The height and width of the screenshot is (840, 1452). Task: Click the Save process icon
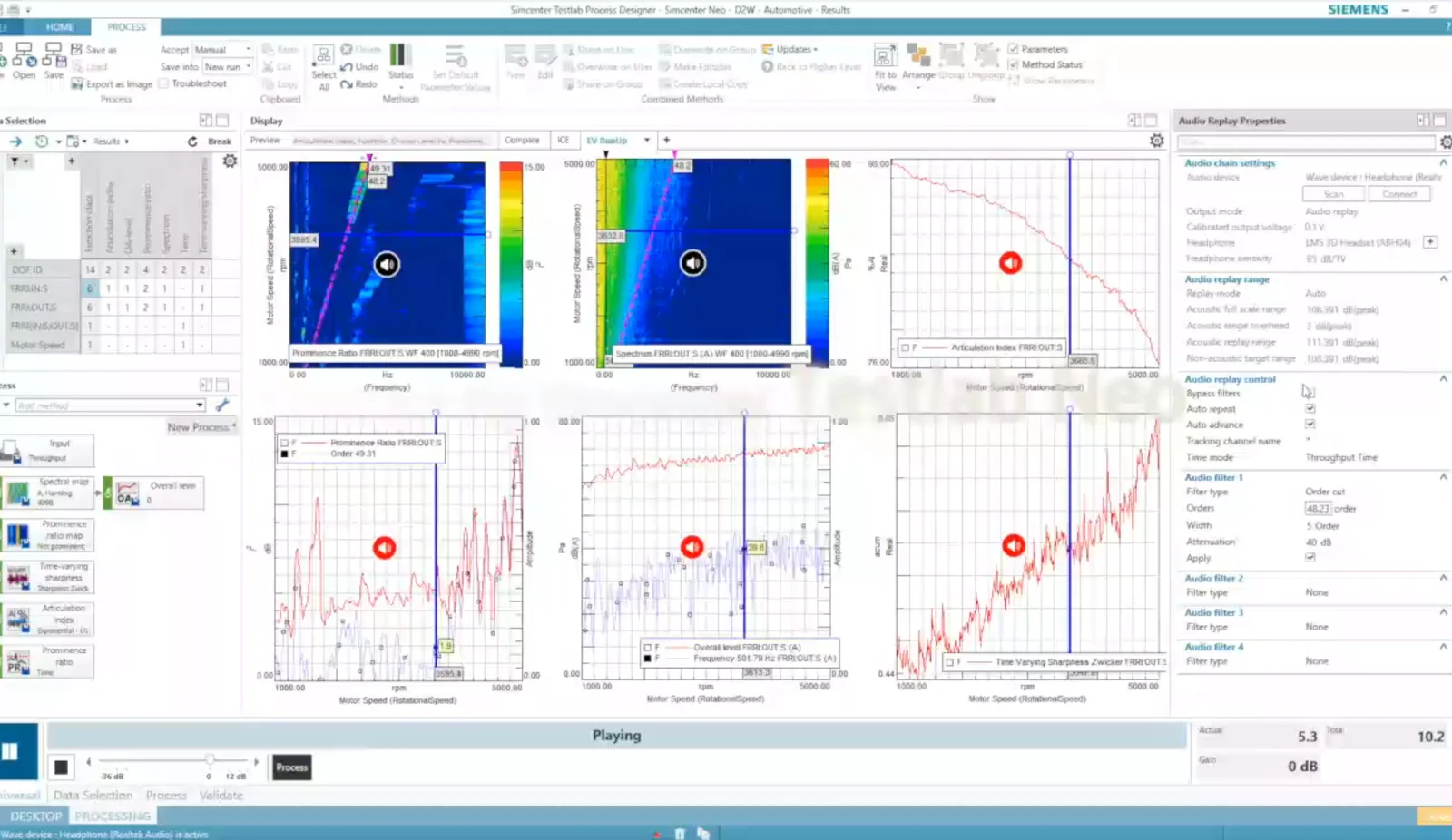pyautogui.click(x=54, y=56)
